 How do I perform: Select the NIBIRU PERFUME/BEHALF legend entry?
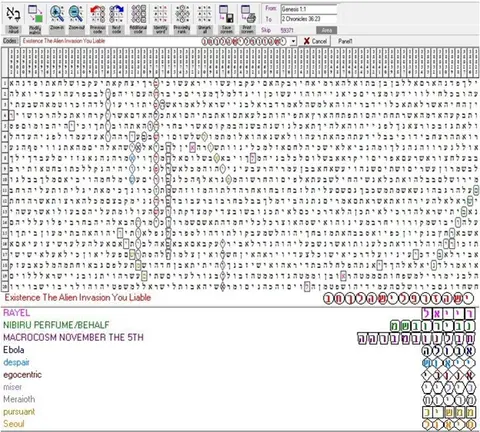point(56,325)
